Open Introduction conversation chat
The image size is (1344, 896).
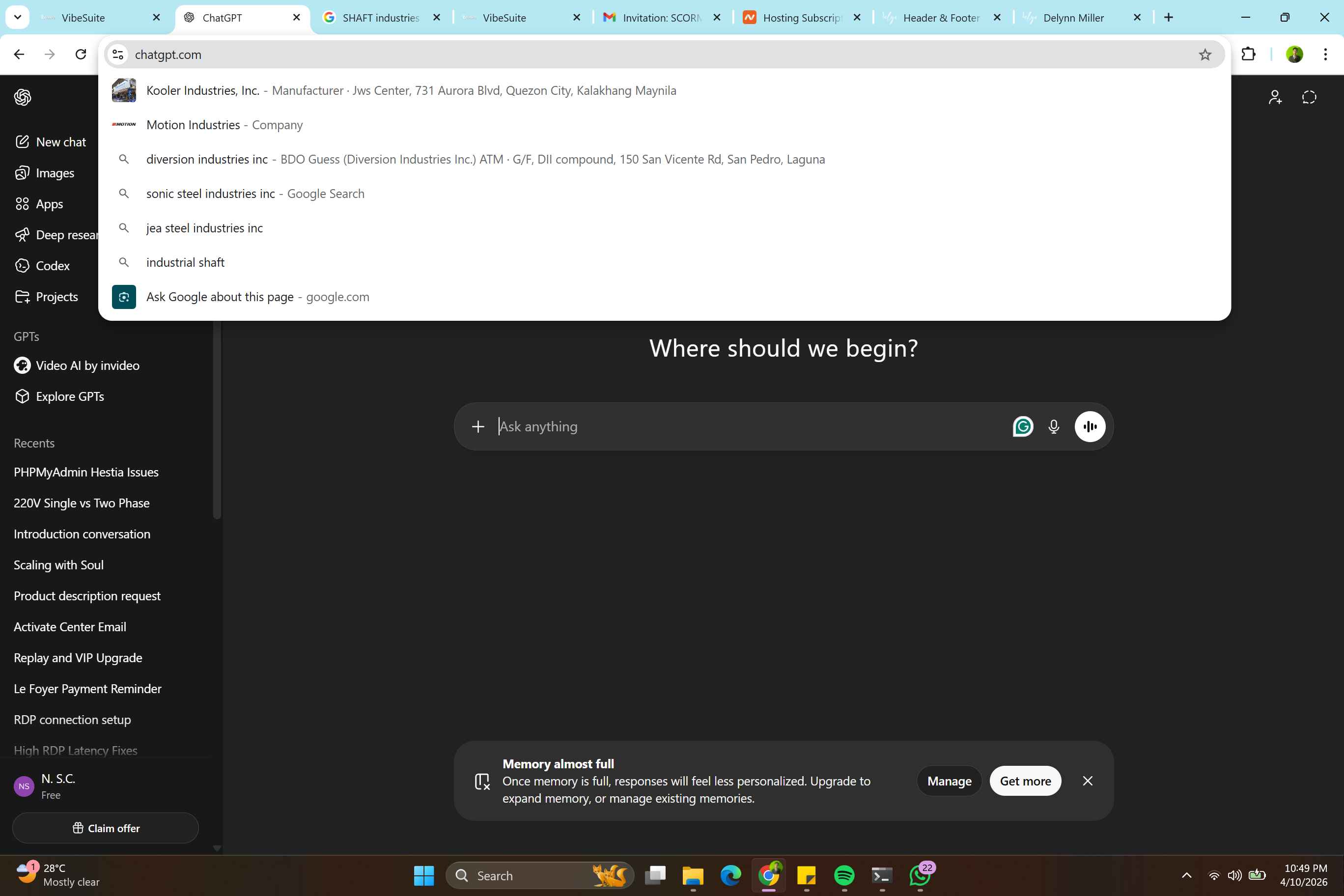tap(82, 533)
